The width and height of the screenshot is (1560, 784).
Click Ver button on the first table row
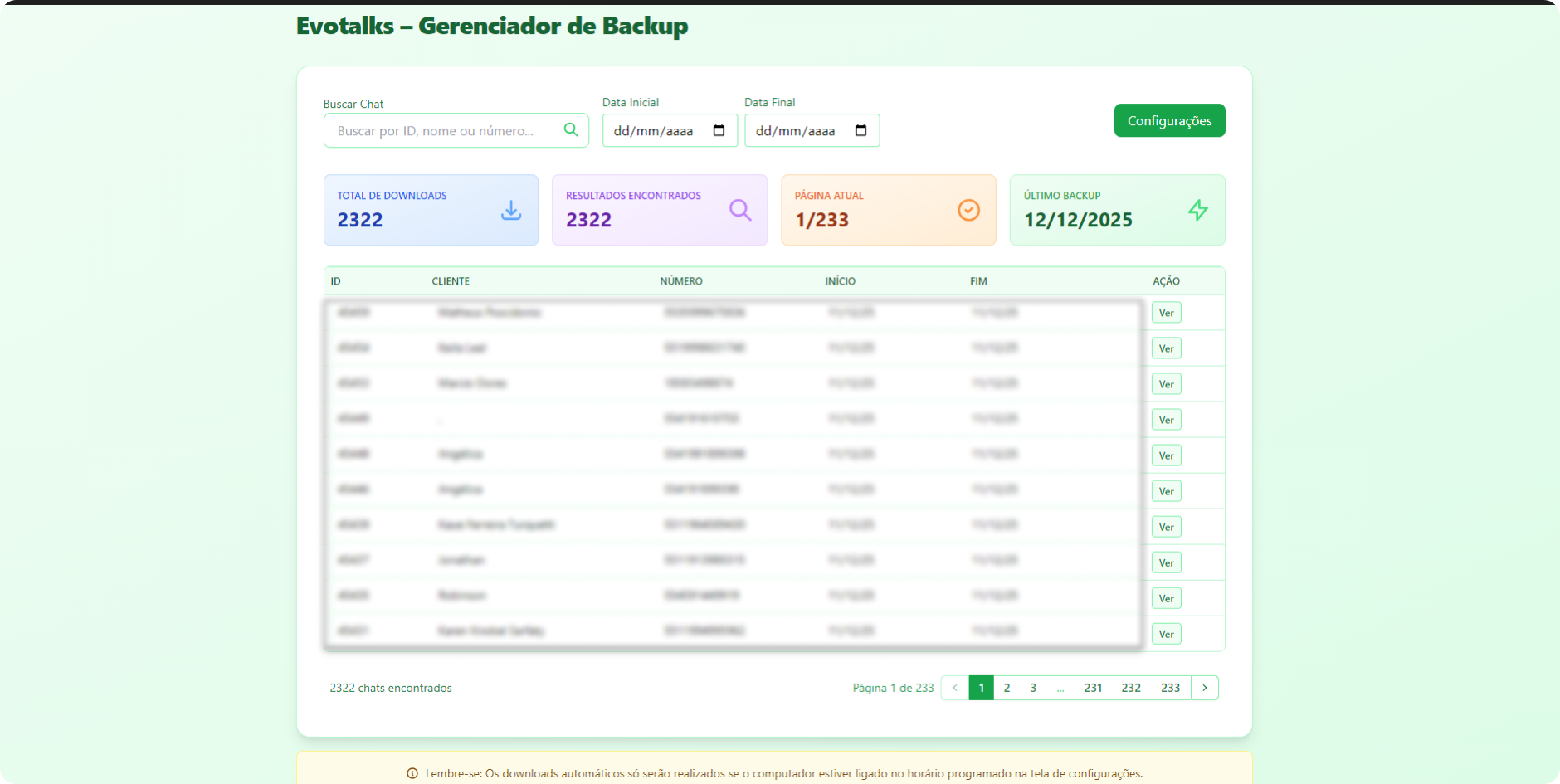coord(1166,313)
